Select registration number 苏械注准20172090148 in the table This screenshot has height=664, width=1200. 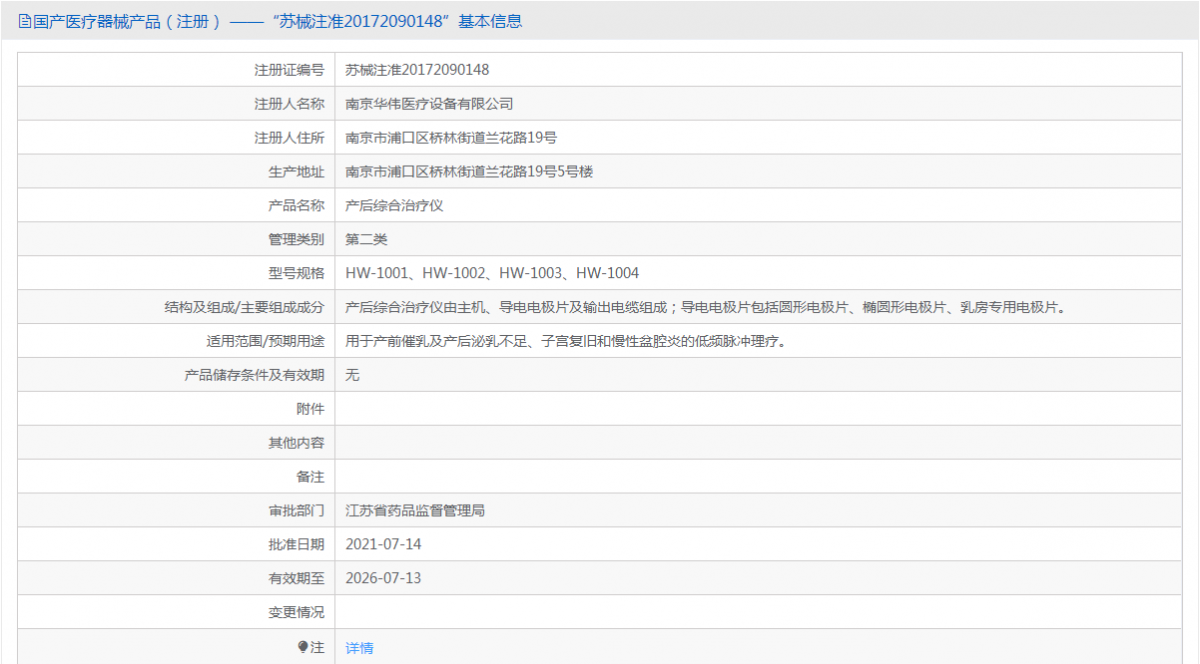[x=417, y=70]
